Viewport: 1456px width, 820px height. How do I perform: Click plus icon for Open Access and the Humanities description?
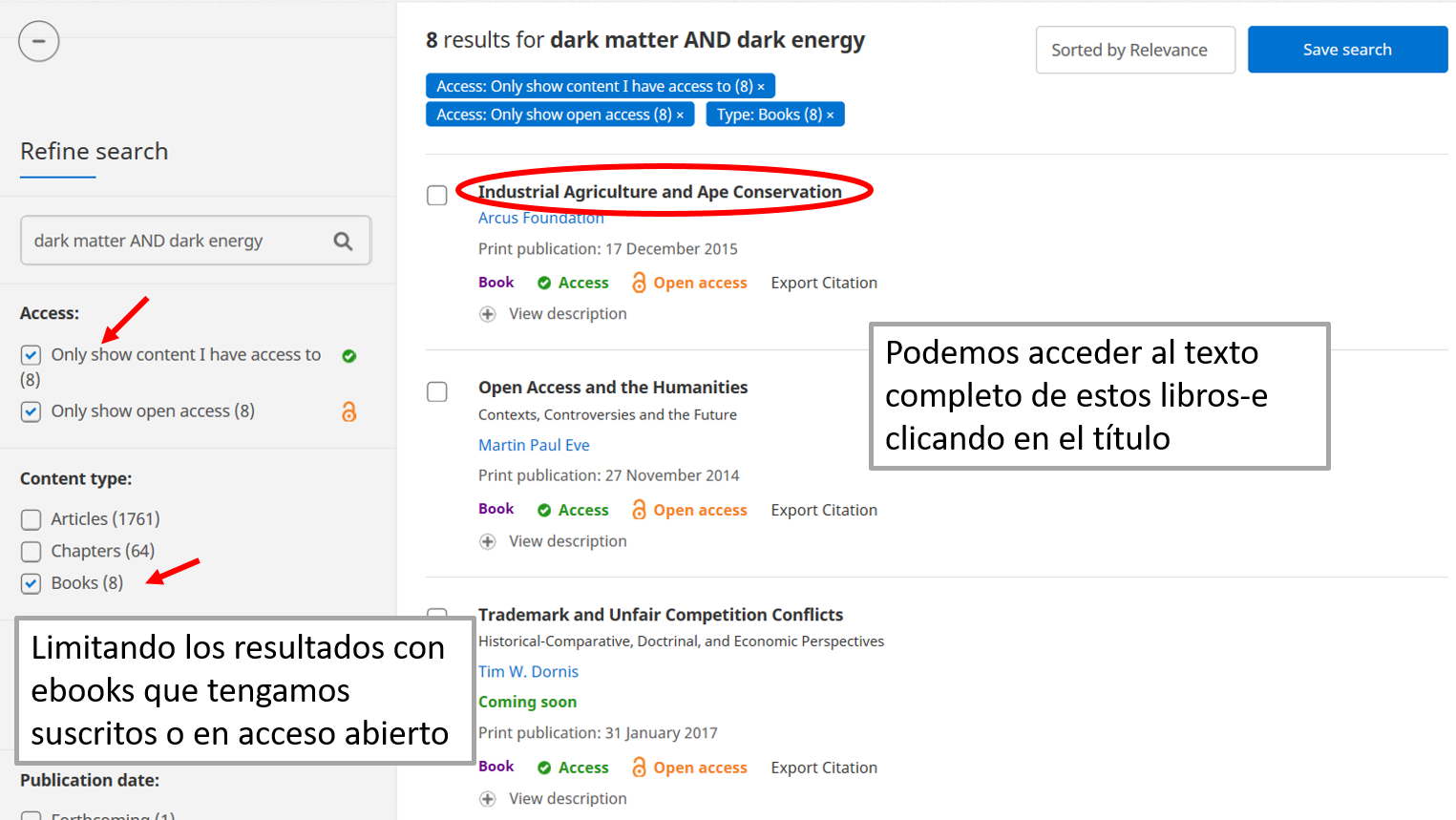click(x=488, y=541)
